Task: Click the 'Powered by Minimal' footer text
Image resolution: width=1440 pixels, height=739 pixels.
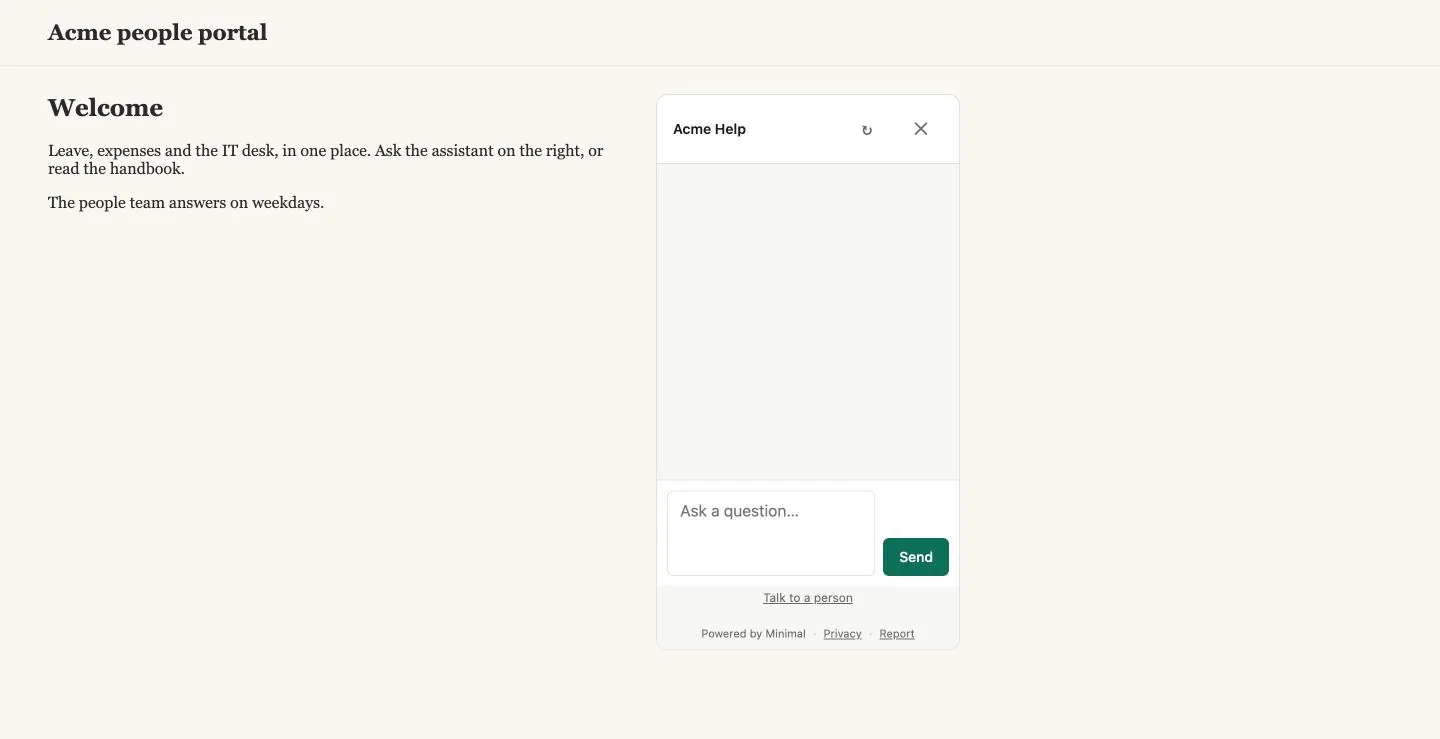Action: 753,634
